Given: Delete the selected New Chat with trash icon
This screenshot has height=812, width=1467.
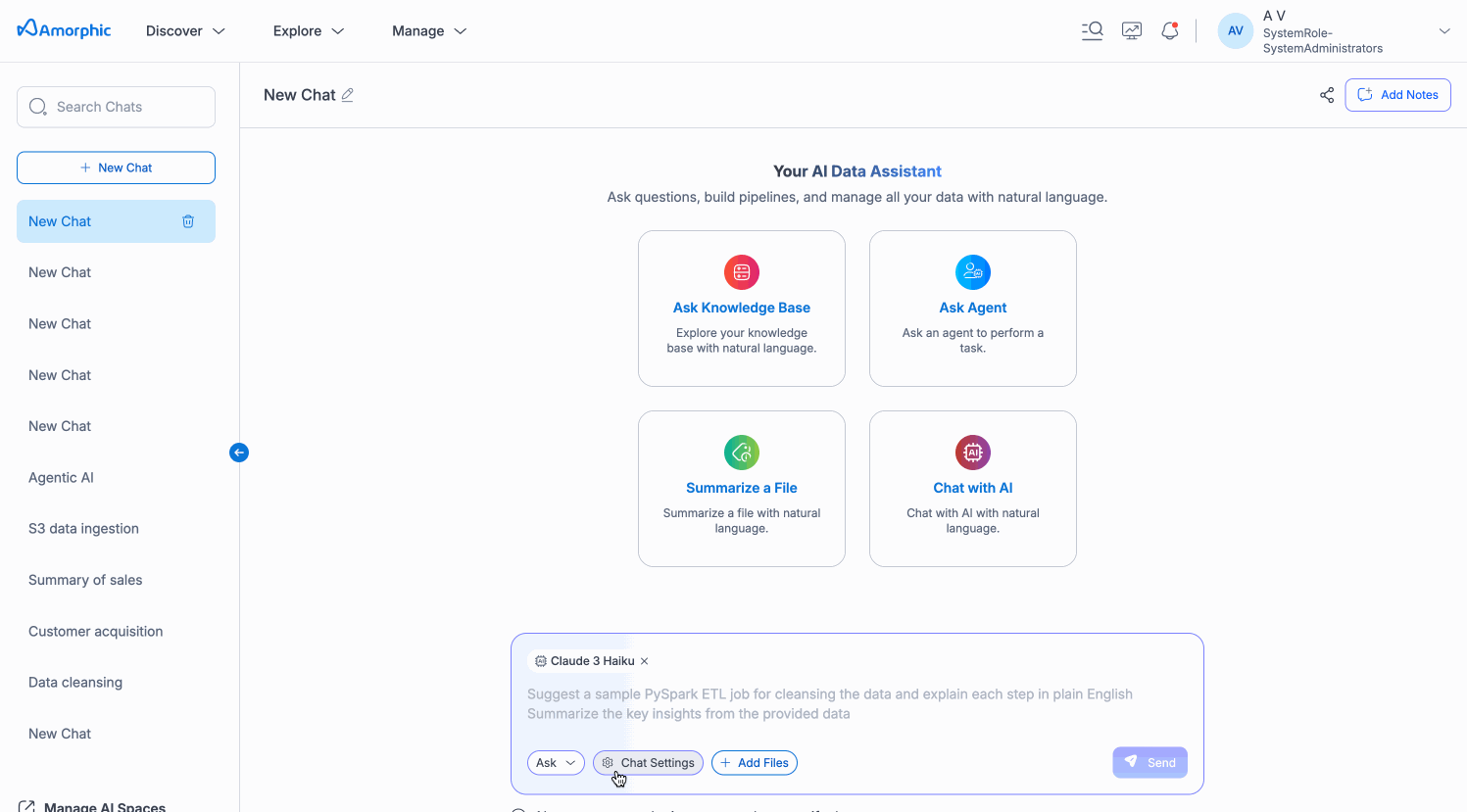Looking at the screenshot, I should (188, 221).
